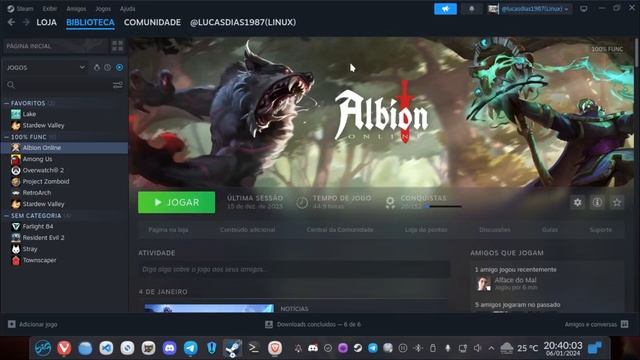Viewport: 640px width, 360px height.
Task: Toggle favorite star for Albion Online
Action: tap(617, 202)
